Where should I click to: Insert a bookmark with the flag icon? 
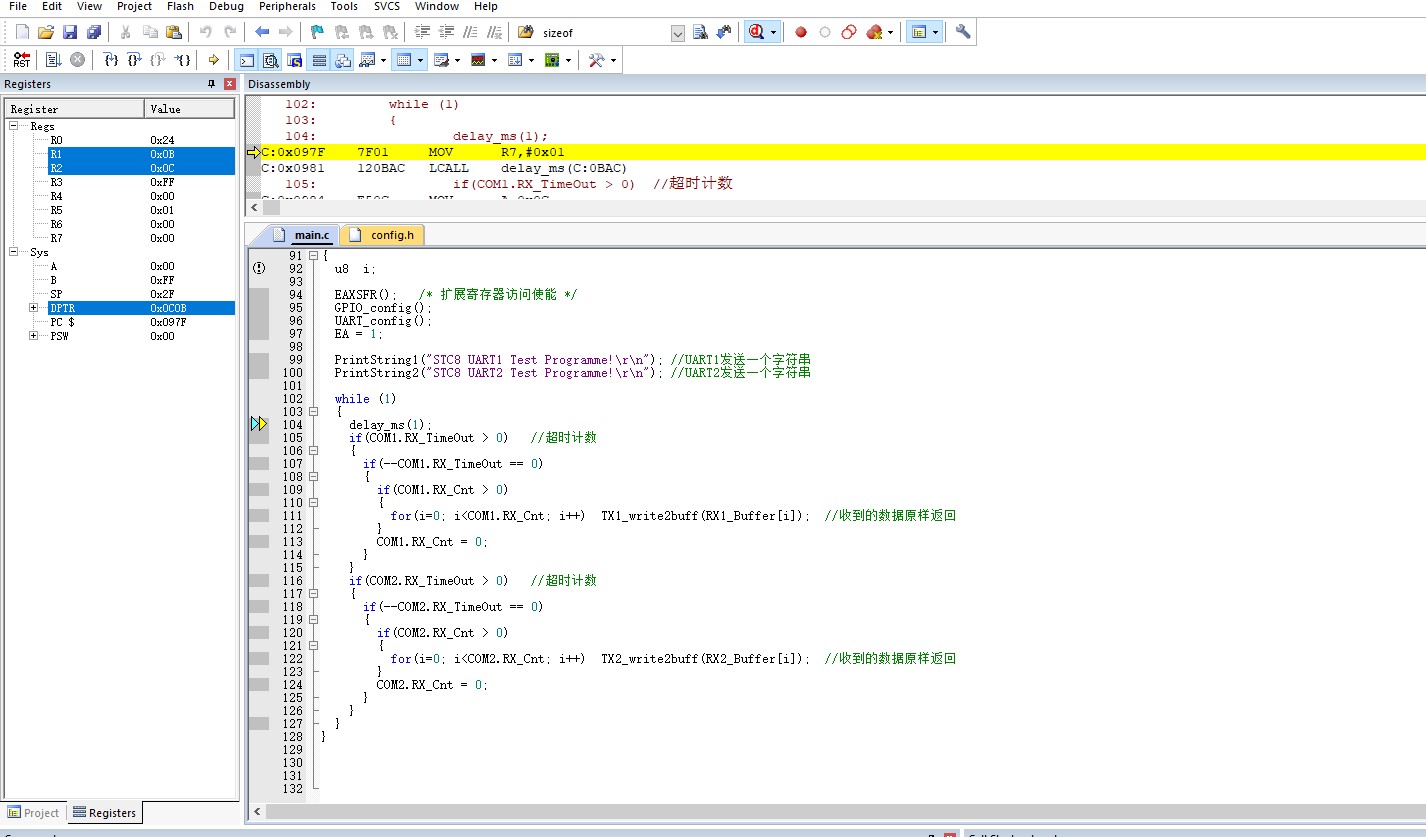[x=317, y=32]
